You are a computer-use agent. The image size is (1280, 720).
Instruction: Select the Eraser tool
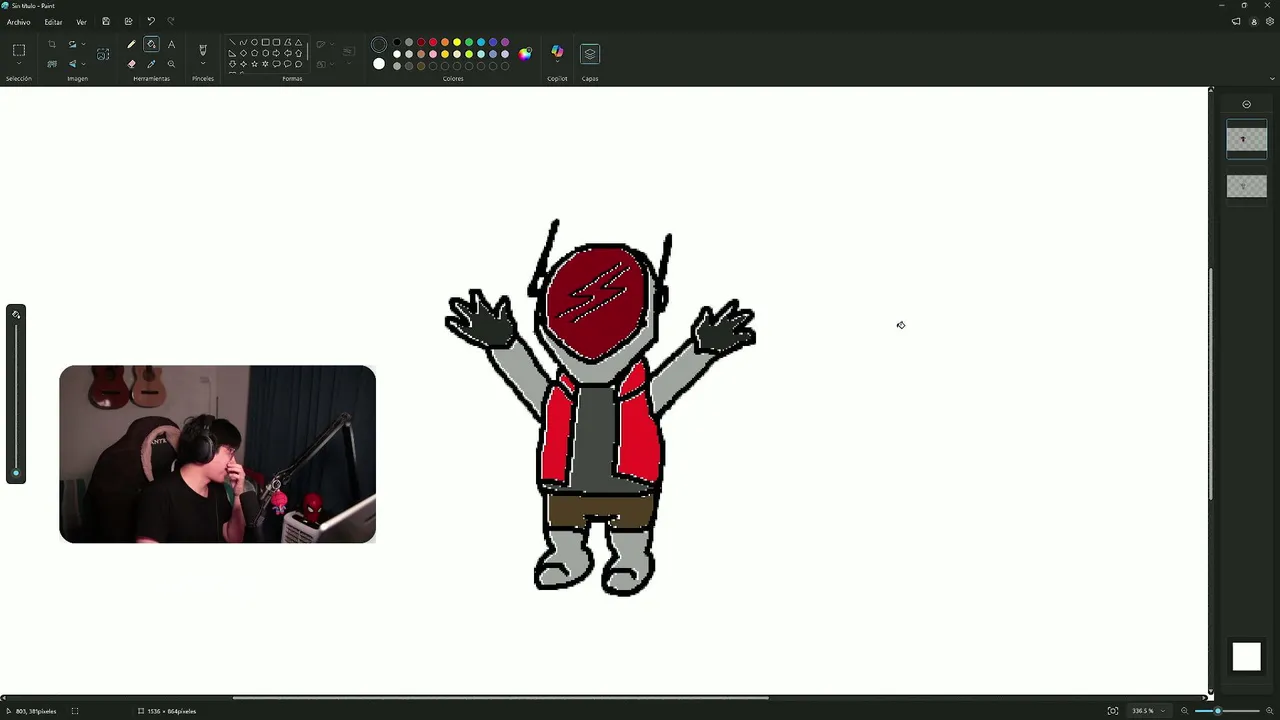click(131, 64)
